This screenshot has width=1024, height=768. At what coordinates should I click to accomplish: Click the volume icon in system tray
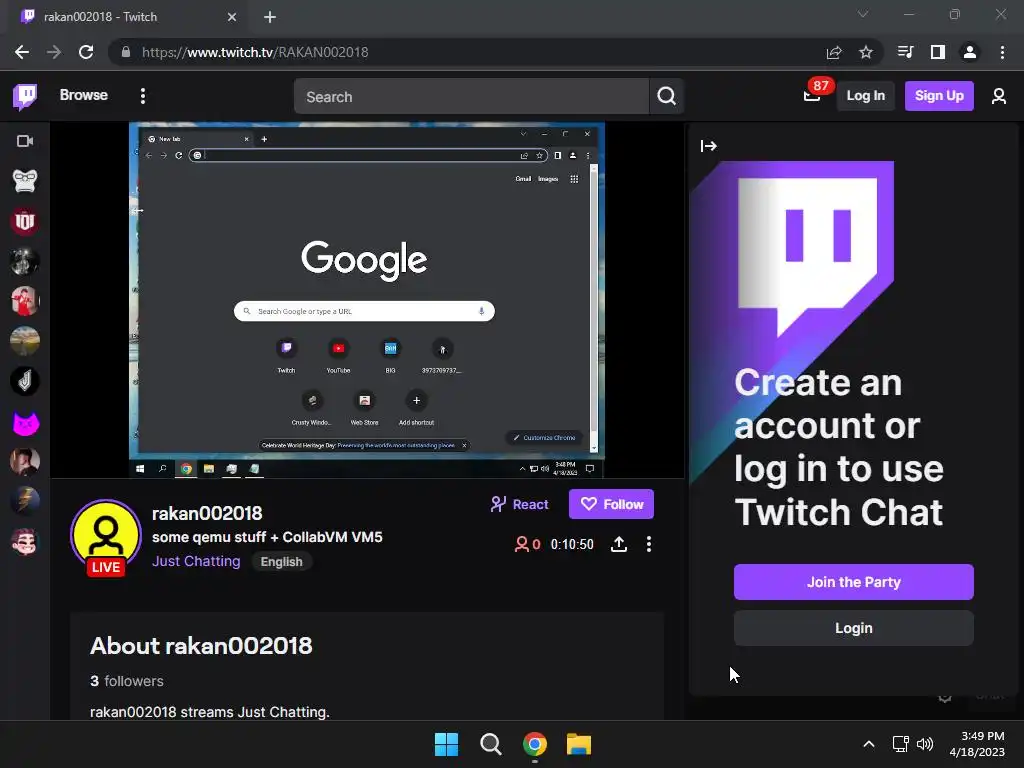tap(925, 744)
